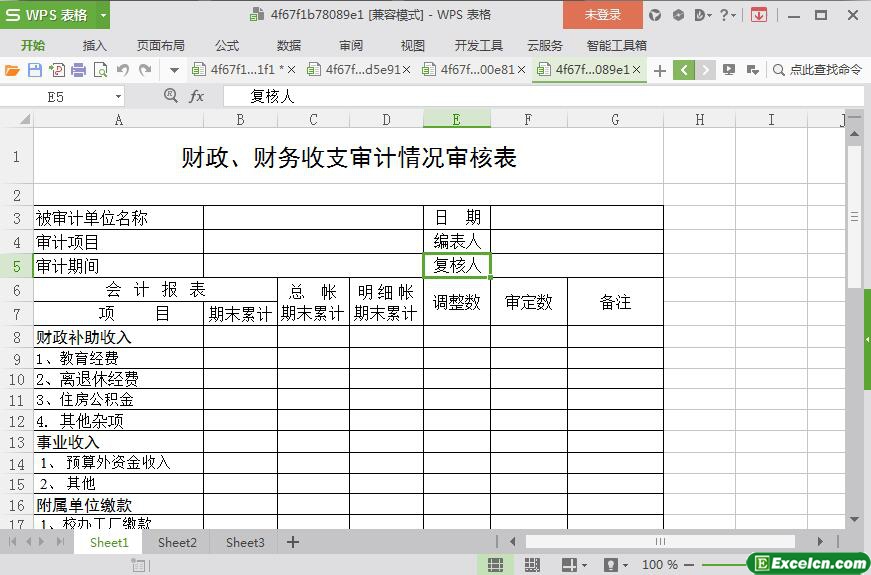The height and width of the screenshot is (575, 871).
Task: Open a new document tab with plus
Action: coord(659,70)
